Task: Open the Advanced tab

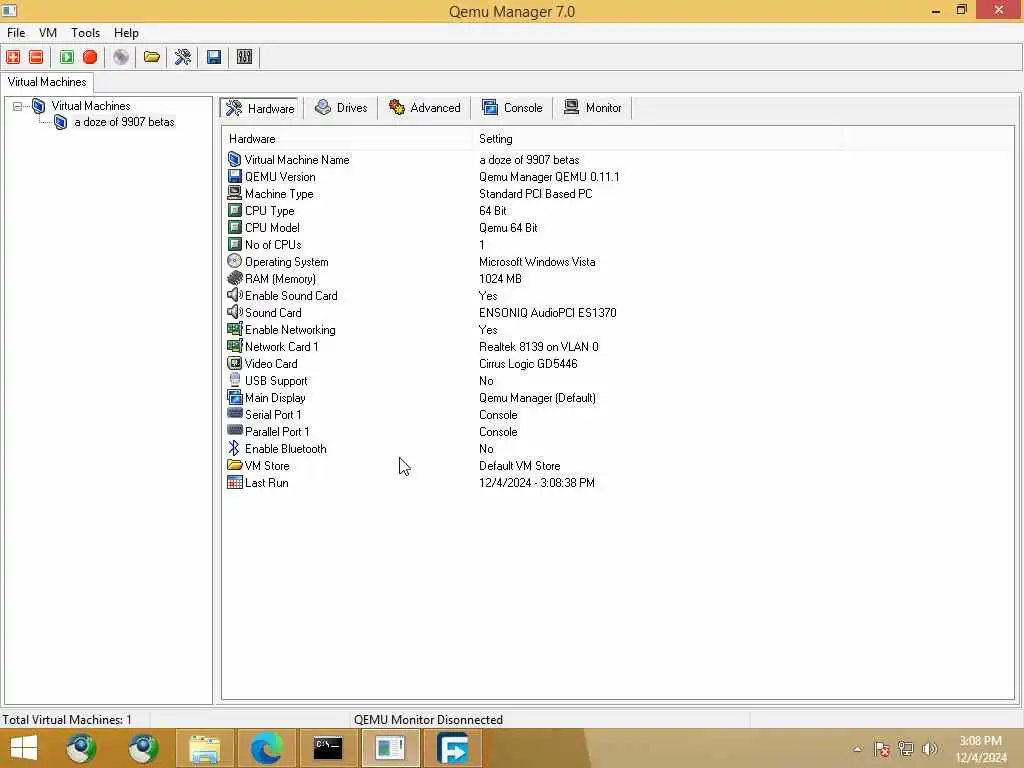Action: coord(424,108)
